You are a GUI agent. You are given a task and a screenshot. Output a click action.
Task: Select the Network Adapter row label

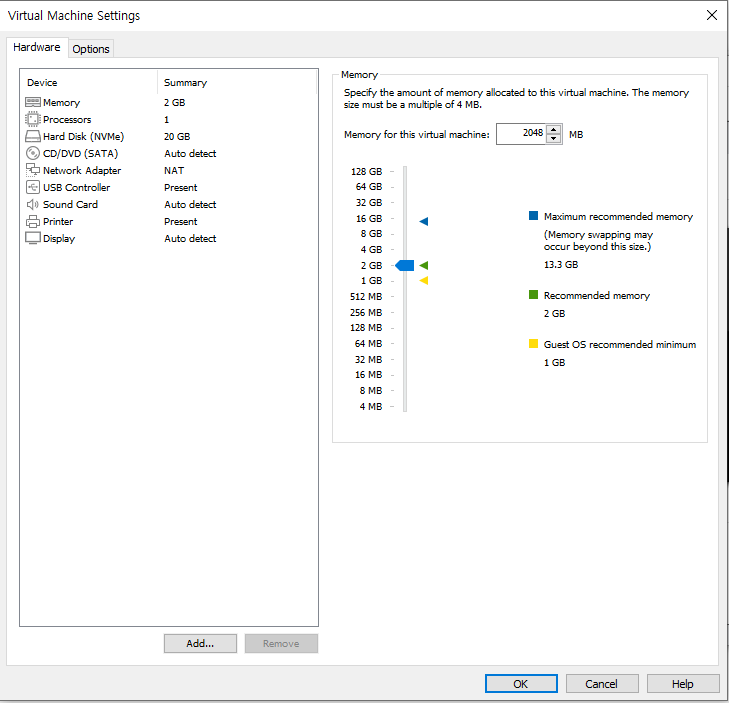82,170
